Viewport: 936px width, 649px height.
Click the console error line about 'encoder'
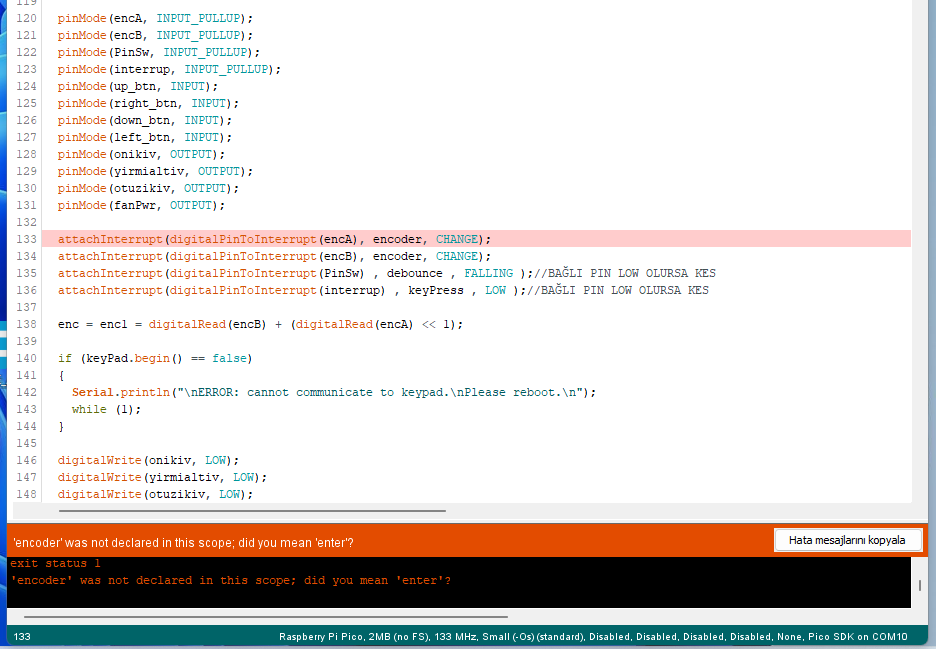(x=230, y=581)
